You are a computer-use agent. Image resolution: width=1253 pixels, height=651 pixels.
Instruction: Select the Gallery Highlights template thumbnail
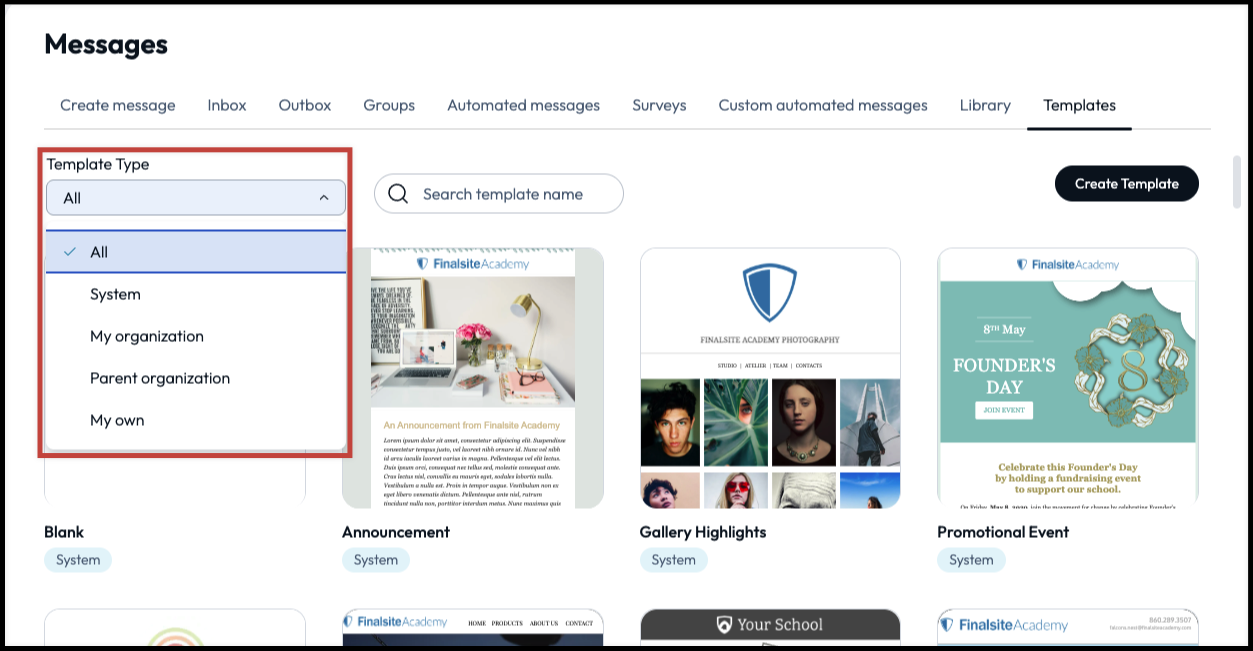pyautogui.click(x=770, y=378)
